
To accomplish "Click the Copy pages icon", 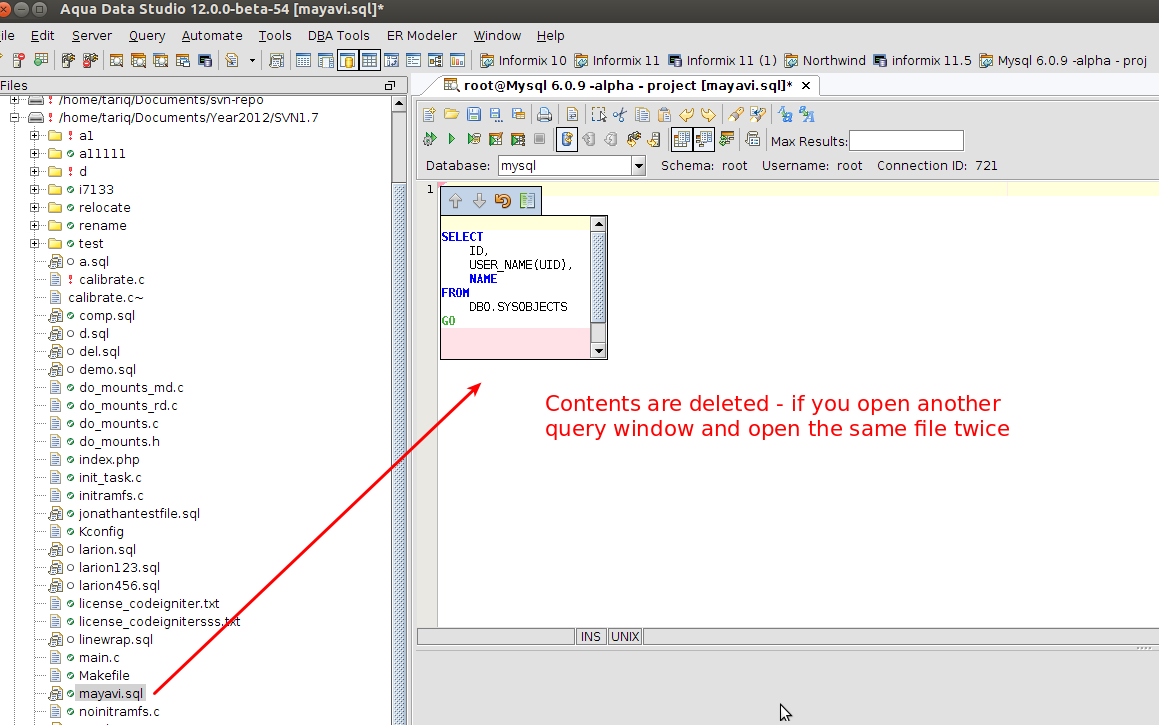I will [642, 115].
